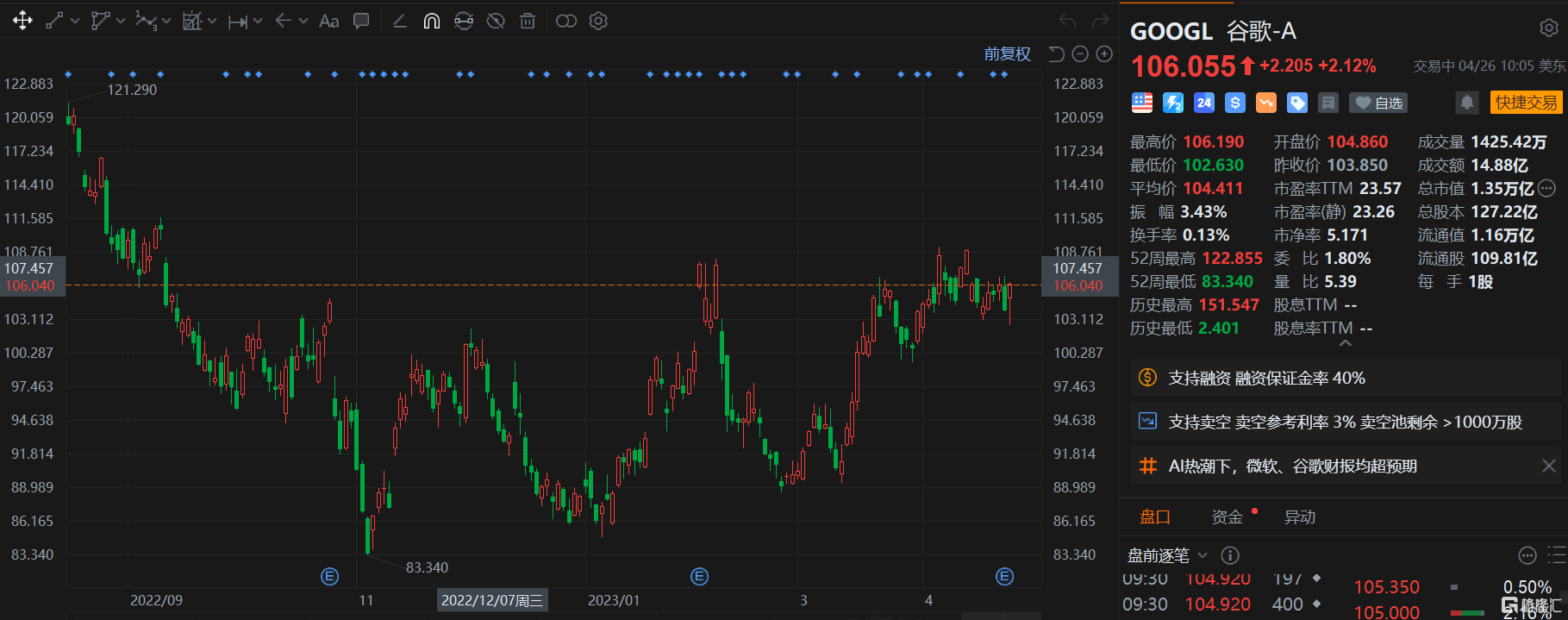Open the shape tool dropdown arrow
Viewport: 1568px width, 620px height.
(121, 21)
